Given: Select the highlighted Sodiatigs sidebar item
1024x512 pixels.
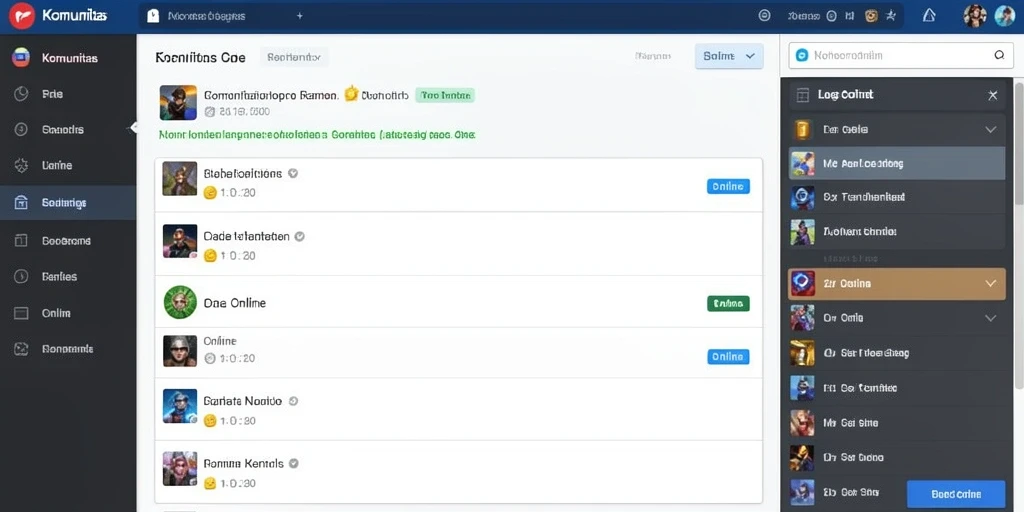Looking at the screenshot, I should 68,203.
